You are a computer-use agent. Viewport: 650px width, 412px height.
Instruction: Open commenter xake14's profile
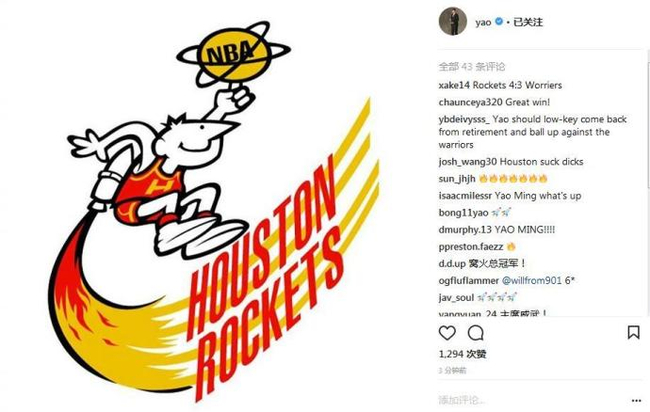pyautogui.click(x=454, y=85)
